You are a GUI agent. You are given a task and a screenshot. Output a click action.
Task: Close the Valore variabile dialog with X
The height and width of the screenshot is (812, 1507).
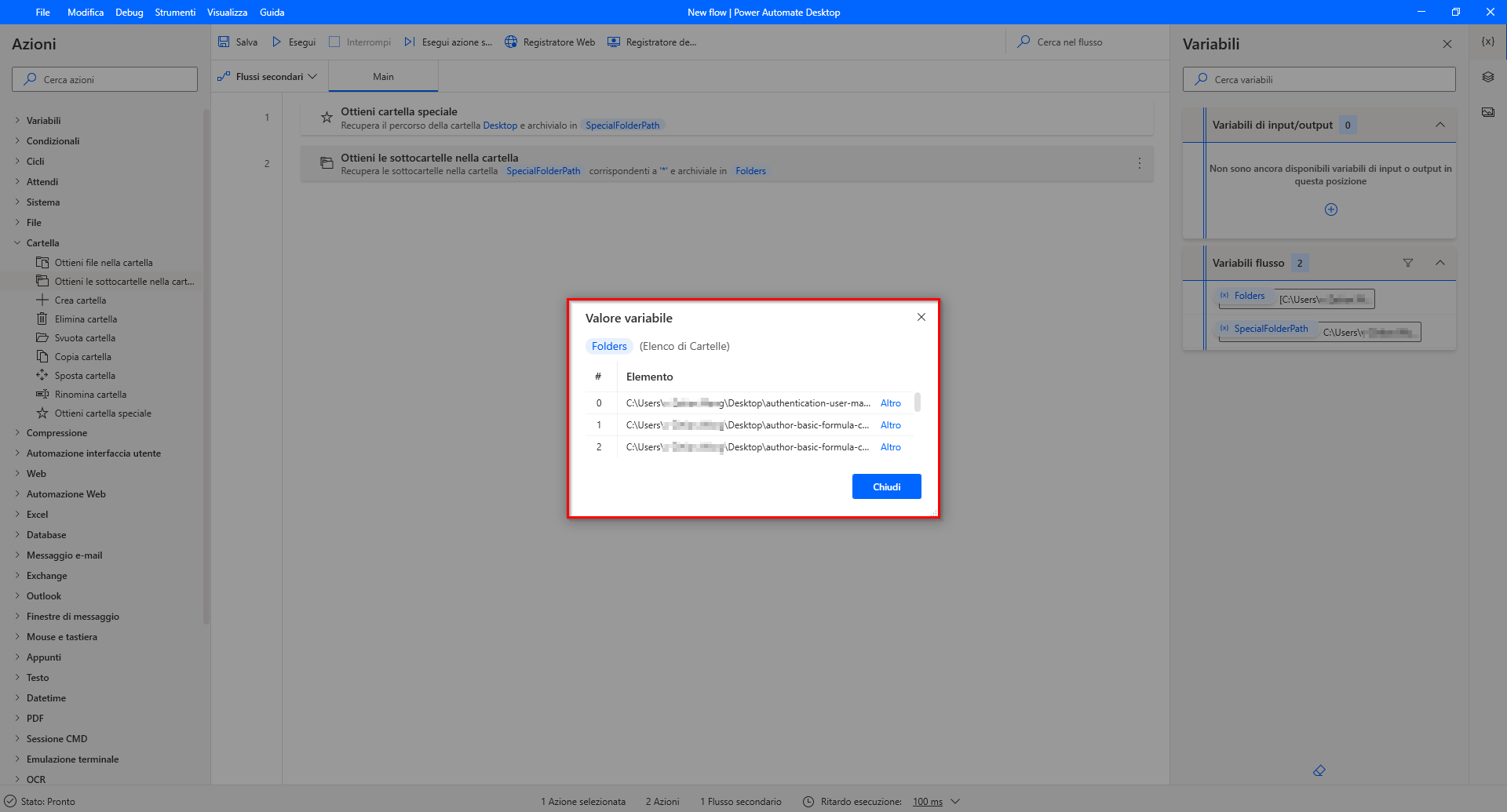click(x=921, y=317)
